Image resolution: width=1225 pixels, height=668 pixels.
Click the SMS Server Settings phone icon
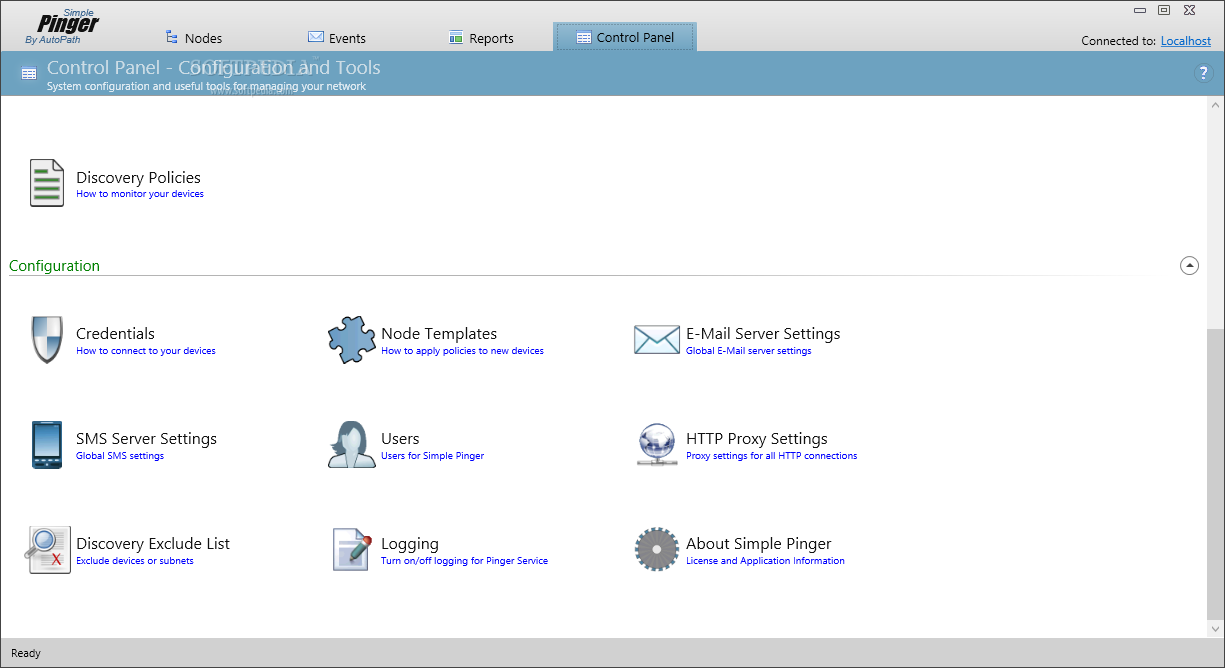click(x=47, y=445)
